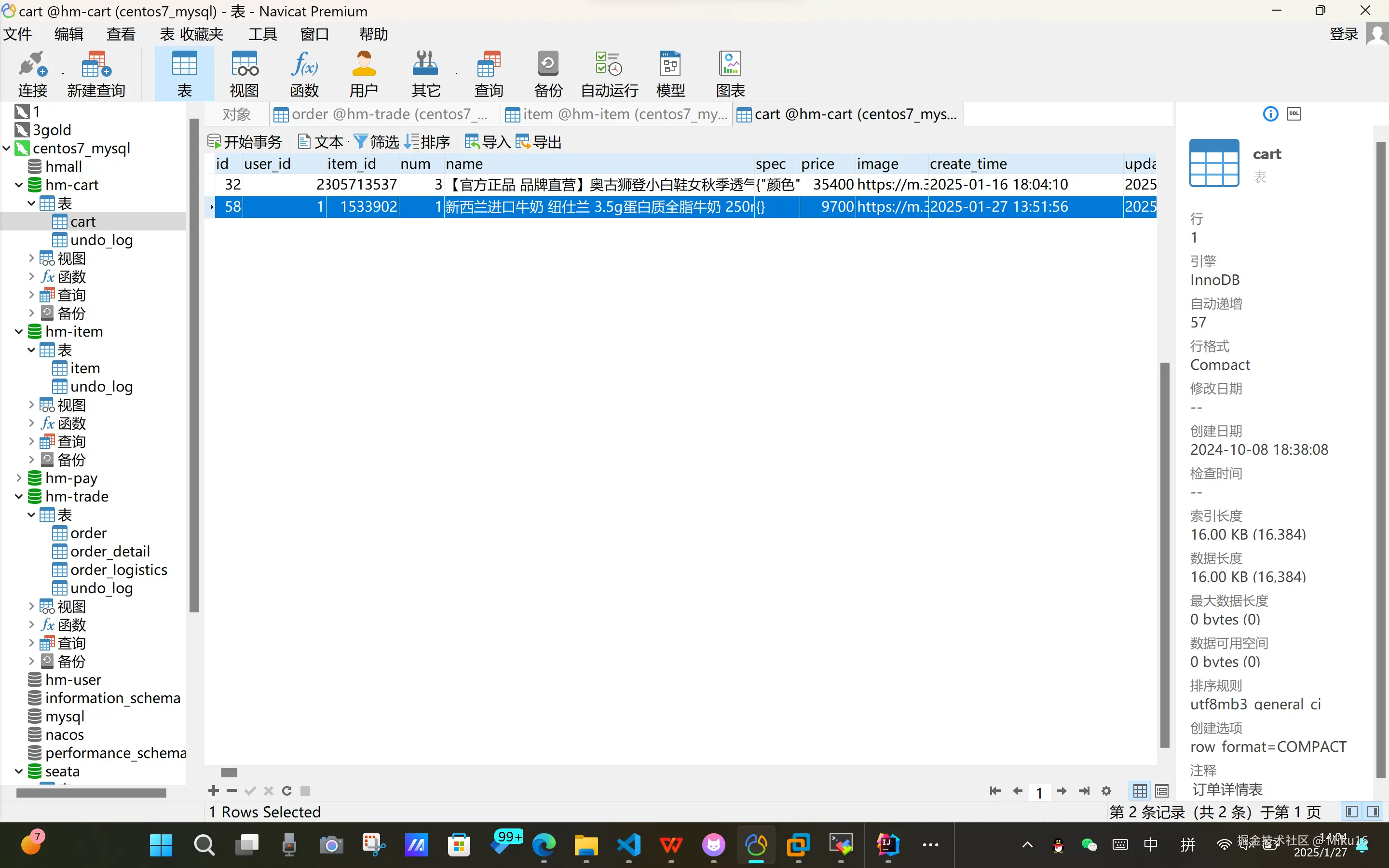Switch to form view display mode
The width and height of the screenshot is (1389, 868).
[1162, 791]
